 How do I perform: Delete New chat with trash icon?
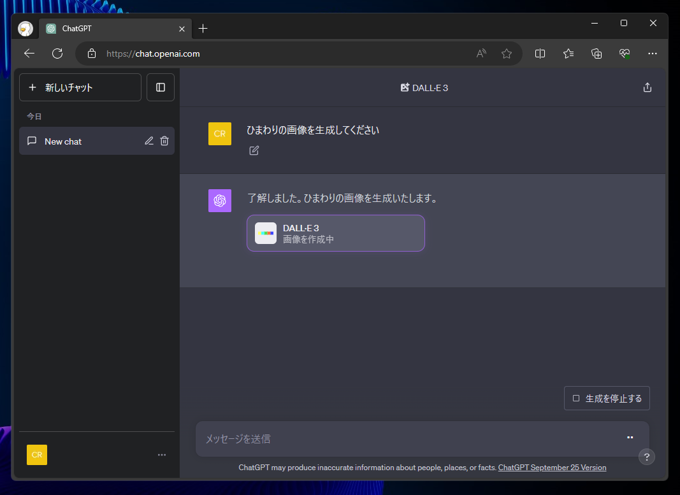[x=164, y=141]
